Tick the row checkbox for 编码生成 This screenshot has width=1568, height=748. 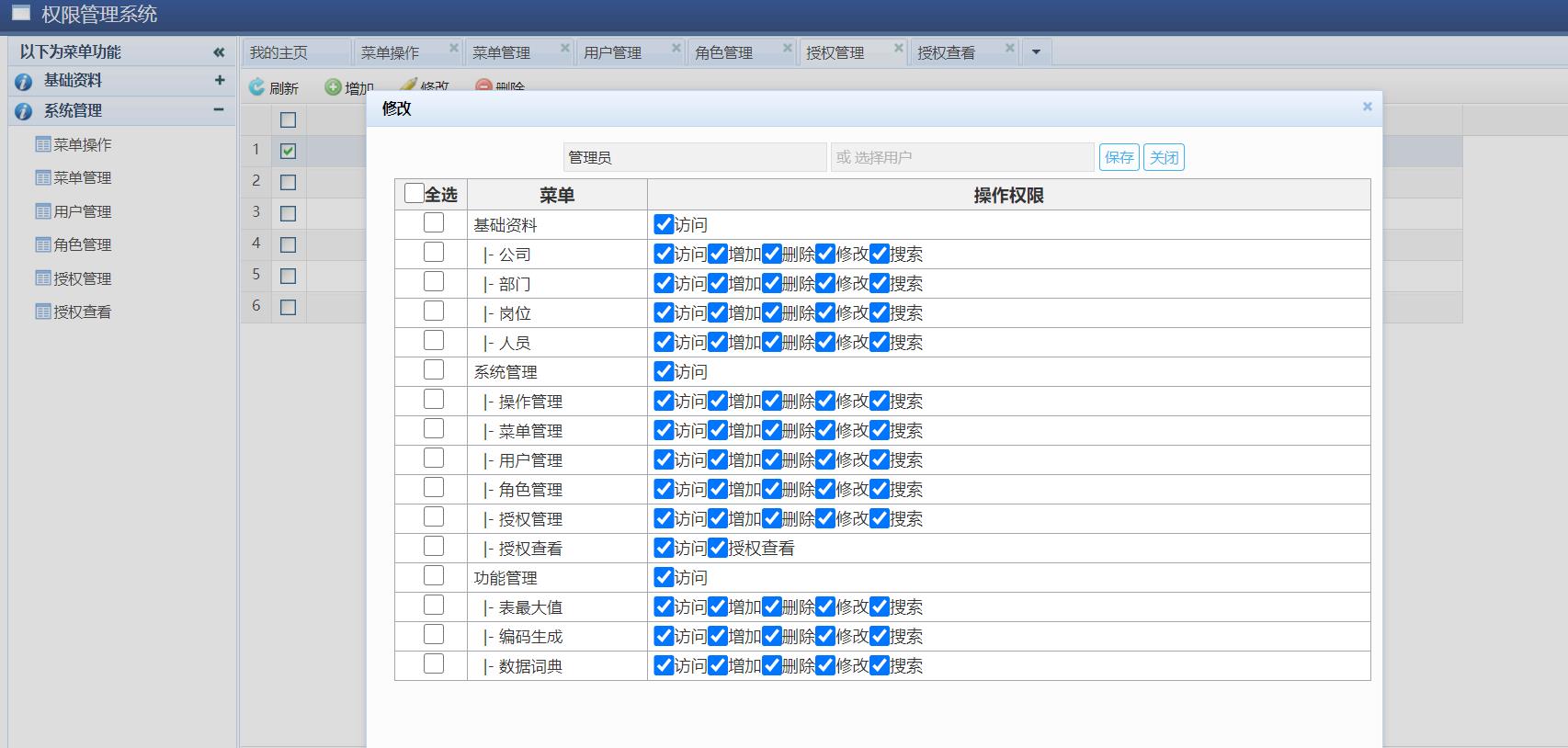coord(434,634)
